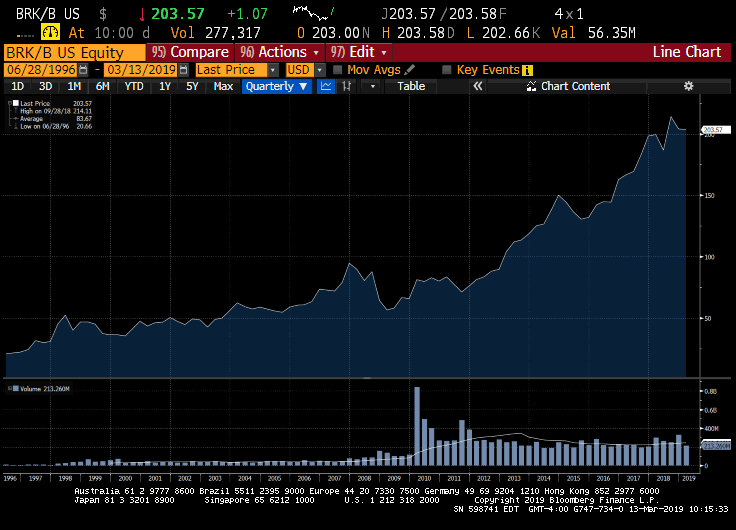This screenshot has width=736, height=530.
Task: Open the Edit dropdown menu
Action: pos(359,52)
